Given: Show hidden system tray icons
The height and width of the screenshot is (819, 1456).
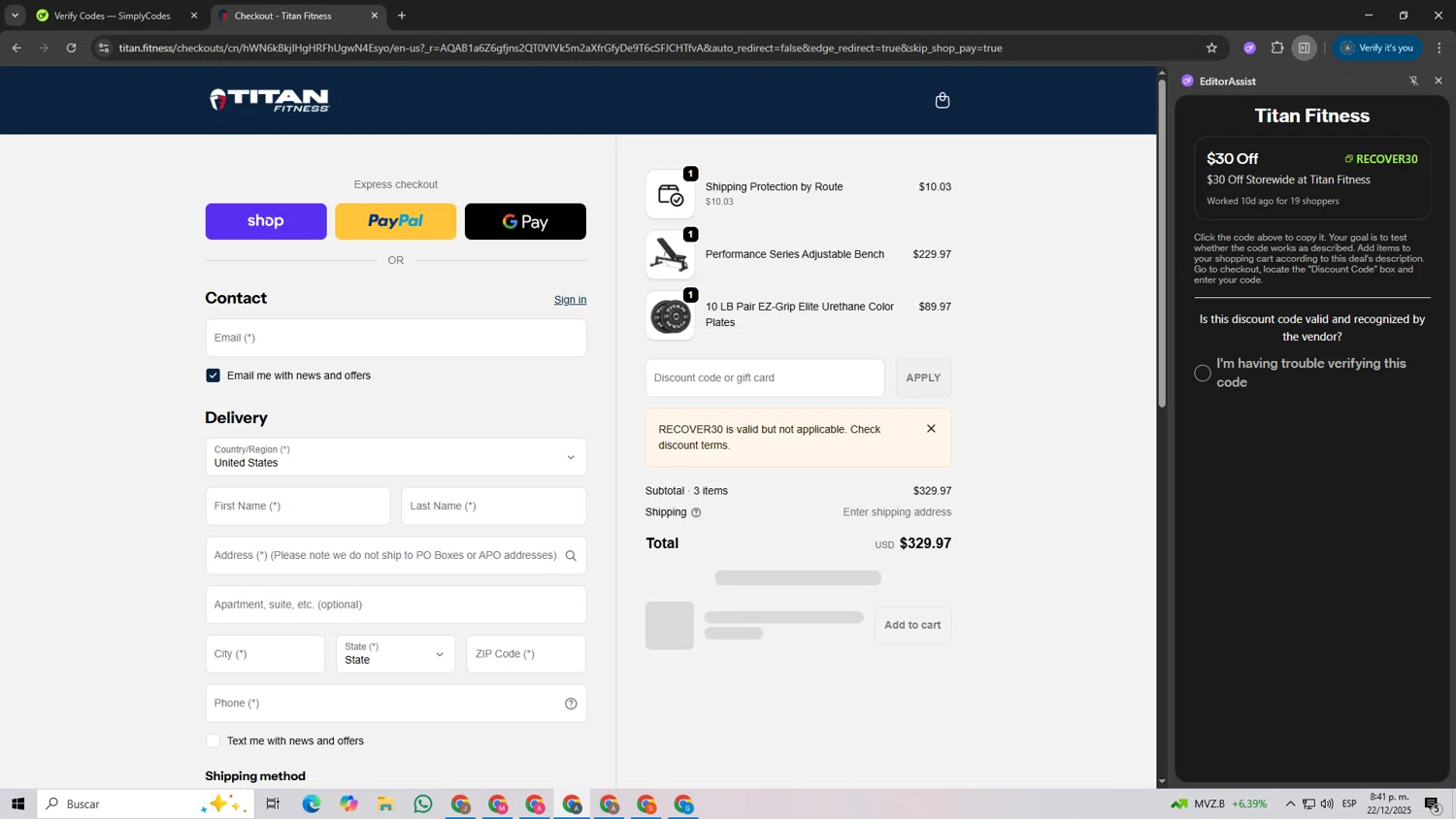Looking at the screenshot, I should (1290, 803).
